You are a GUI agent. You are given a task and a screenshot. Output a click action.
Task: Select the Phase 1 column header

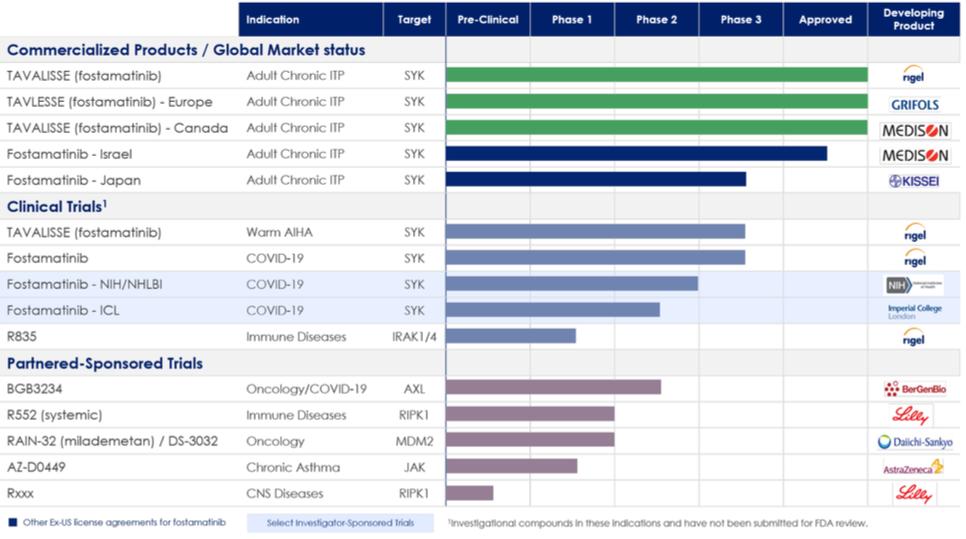tap(572, 19)
